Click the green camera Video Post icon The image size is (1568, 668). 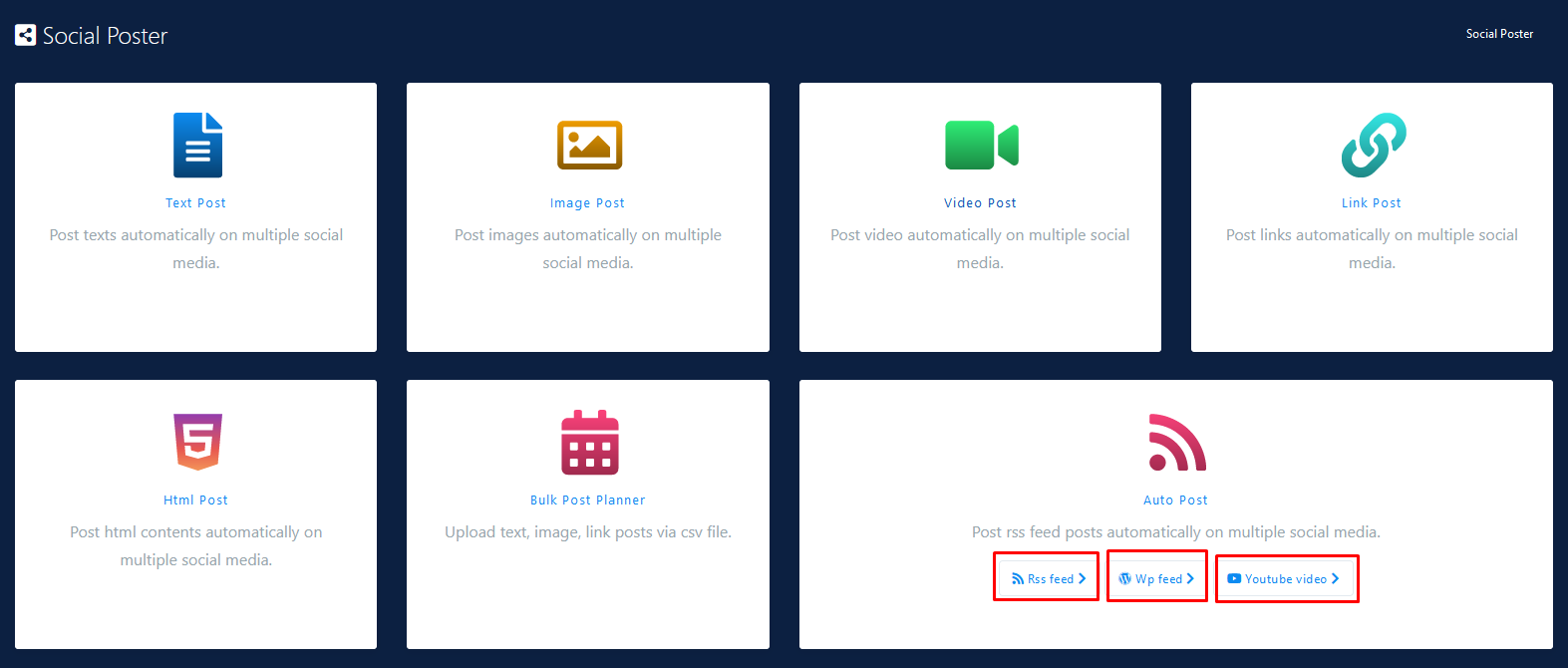pyautogui.click(x=981, y=146)
